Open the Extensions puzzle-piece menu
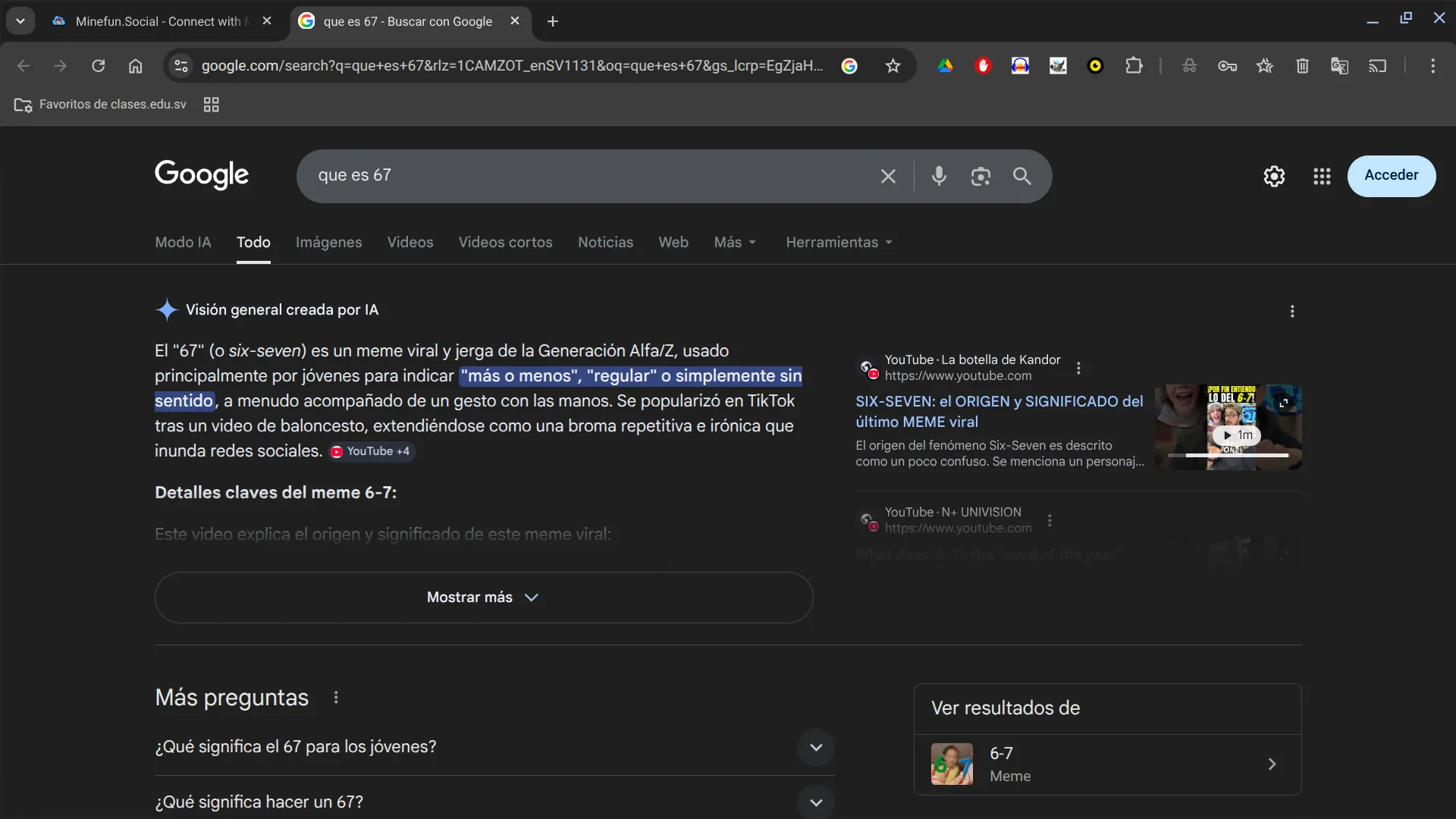The width and height of the screenshot is (1456, 819). [x=1133, y=66]
